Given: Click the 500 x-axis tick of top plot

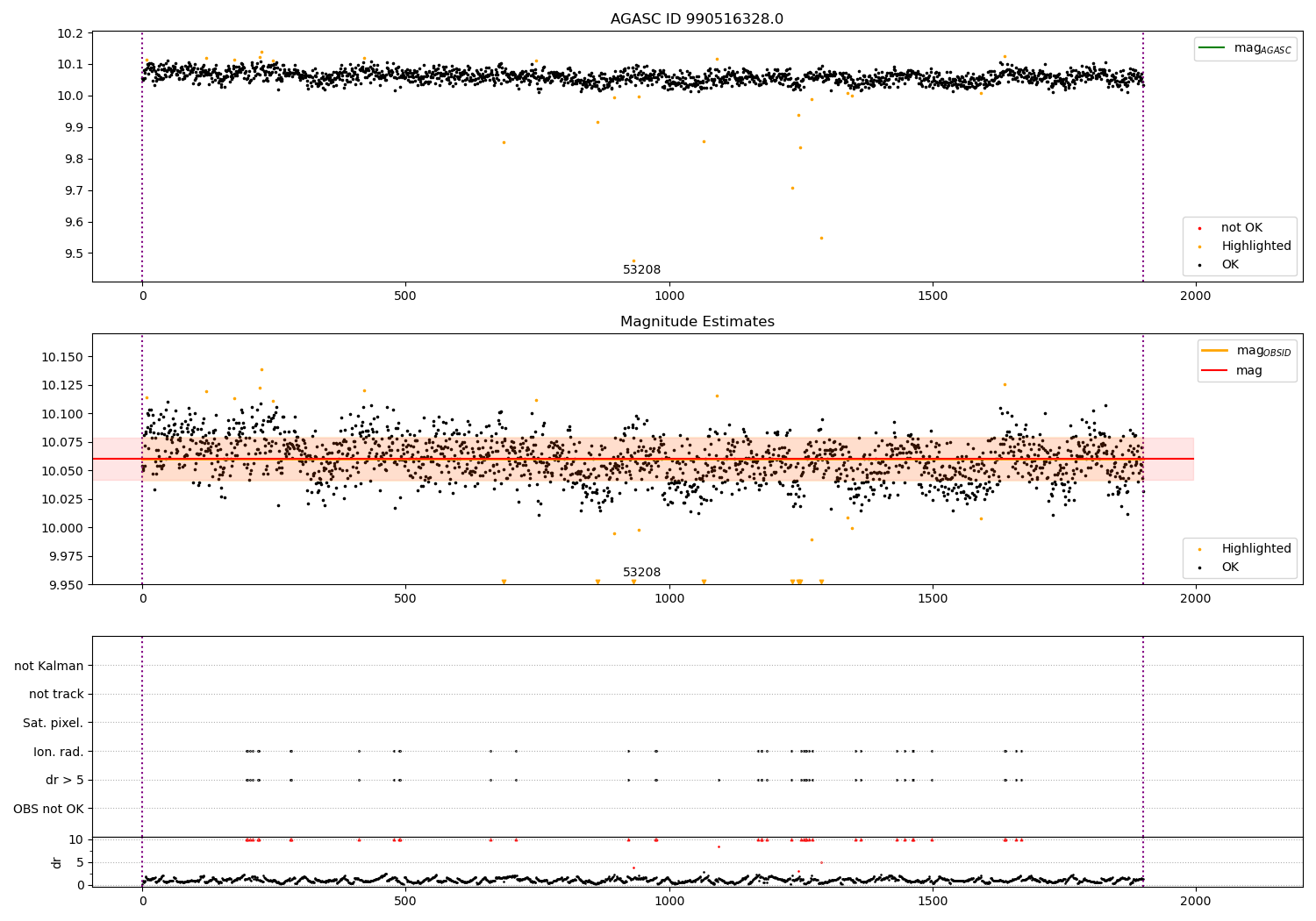Looking at the screenshot, I should click(405, 296).
